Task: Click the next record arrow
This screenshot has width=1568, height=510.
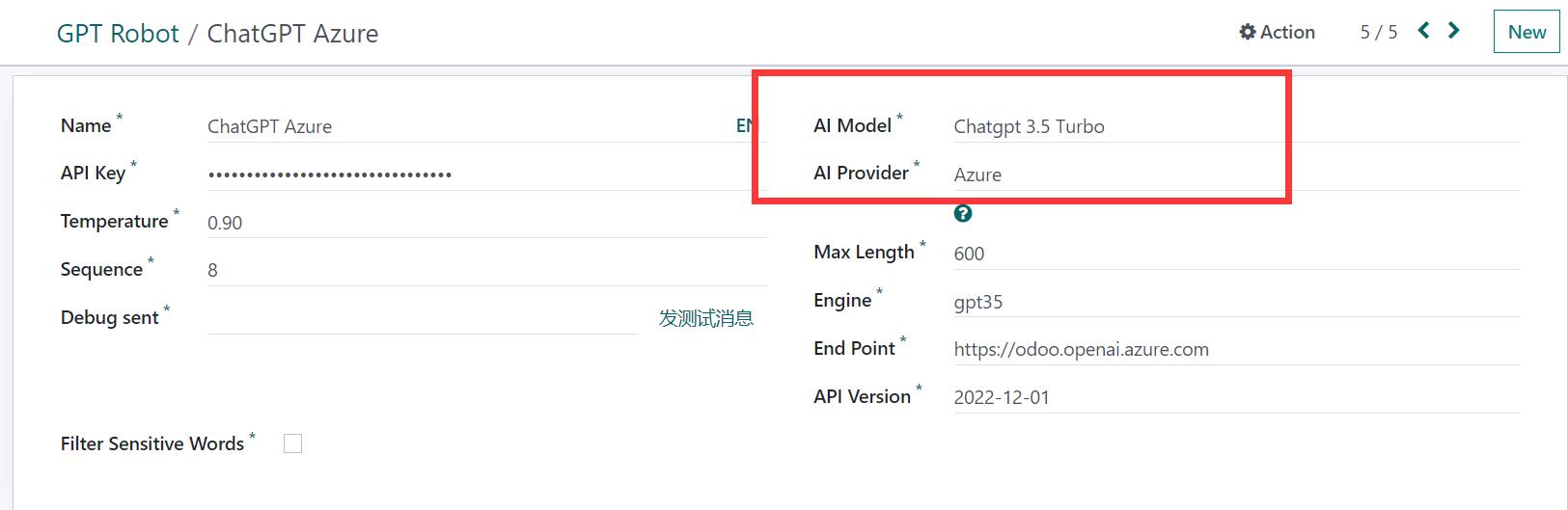Action: point(1453,31)
